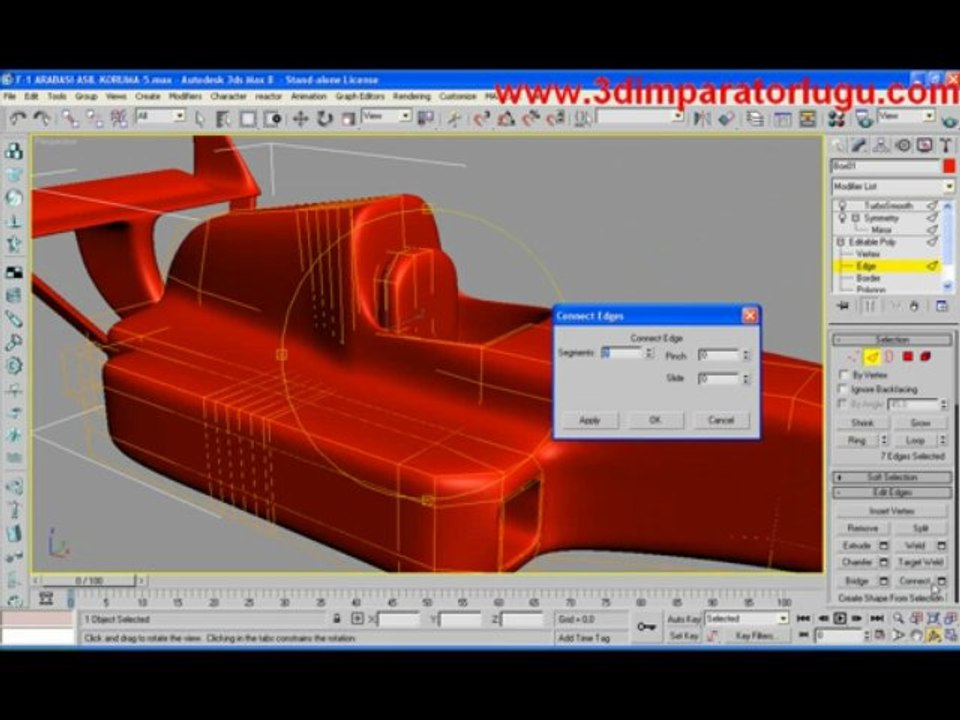
Task: Toggle TurboSmooth modifier lightbulb visibility
Action: [x=842, y=206]
